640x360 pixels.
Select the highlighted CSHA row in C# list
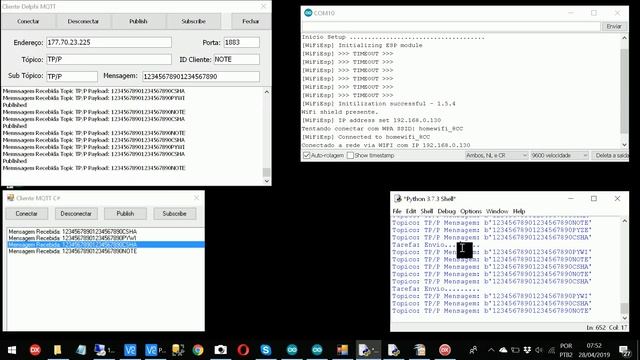[x=106, y=244]
